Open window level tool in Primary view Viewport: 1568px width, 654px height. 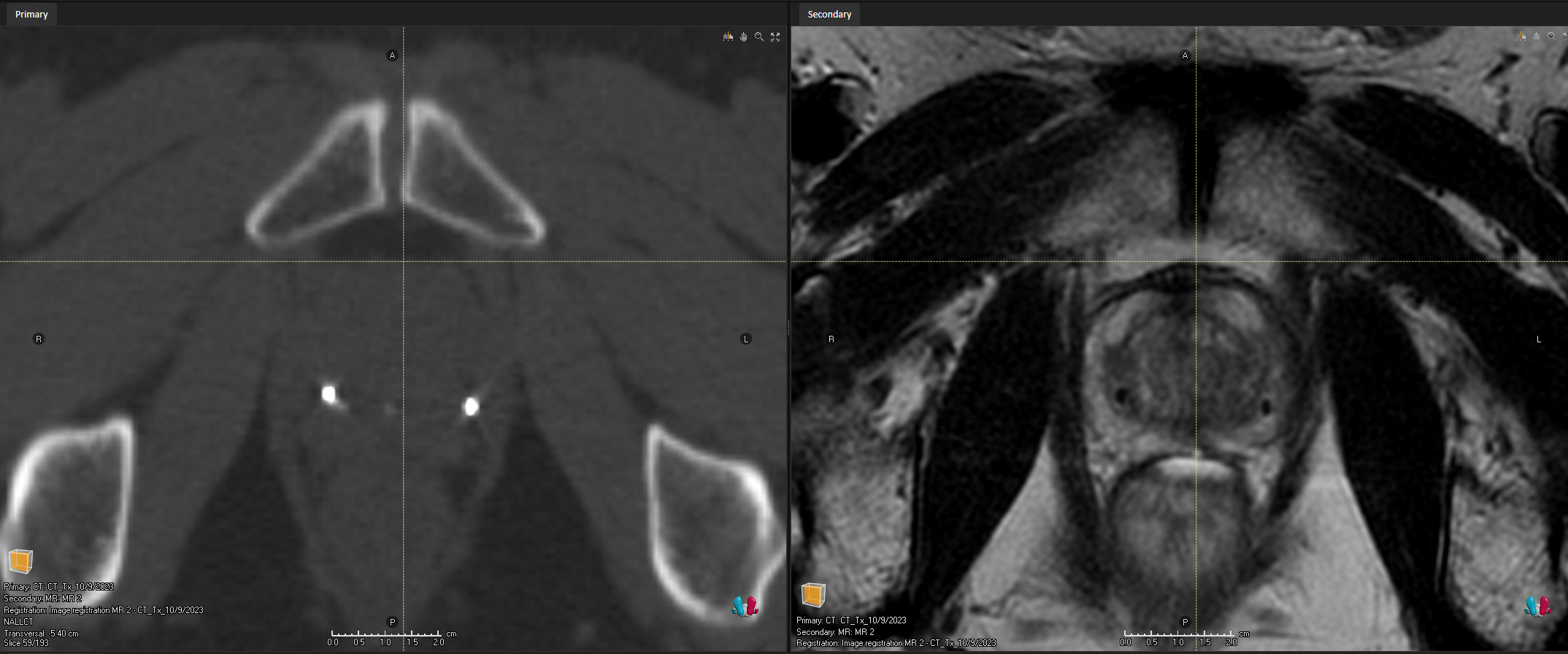[728, 36]
